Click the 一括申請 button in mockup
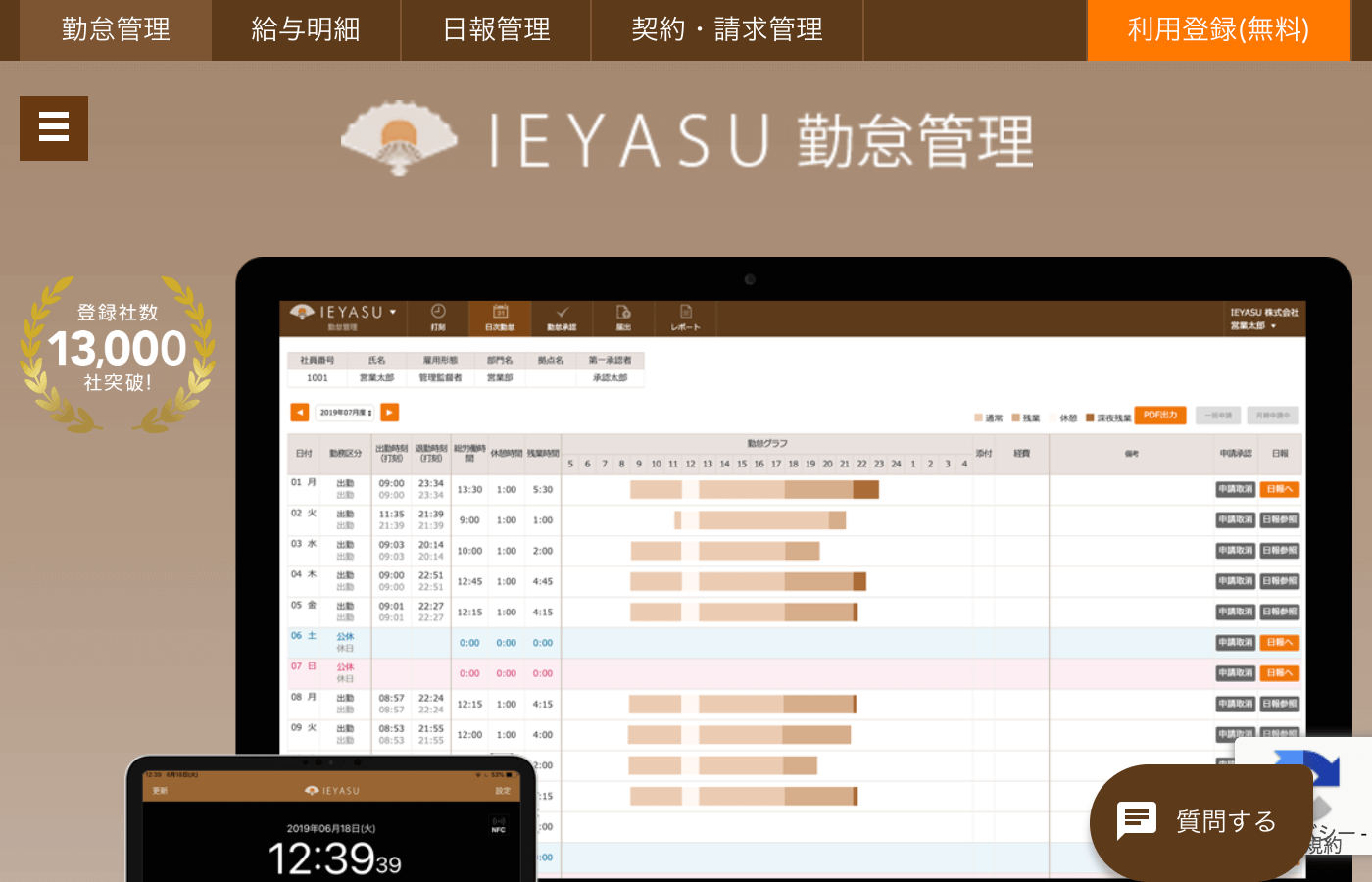Screen dimensions: 1372x882 (x=1218, y=416)
